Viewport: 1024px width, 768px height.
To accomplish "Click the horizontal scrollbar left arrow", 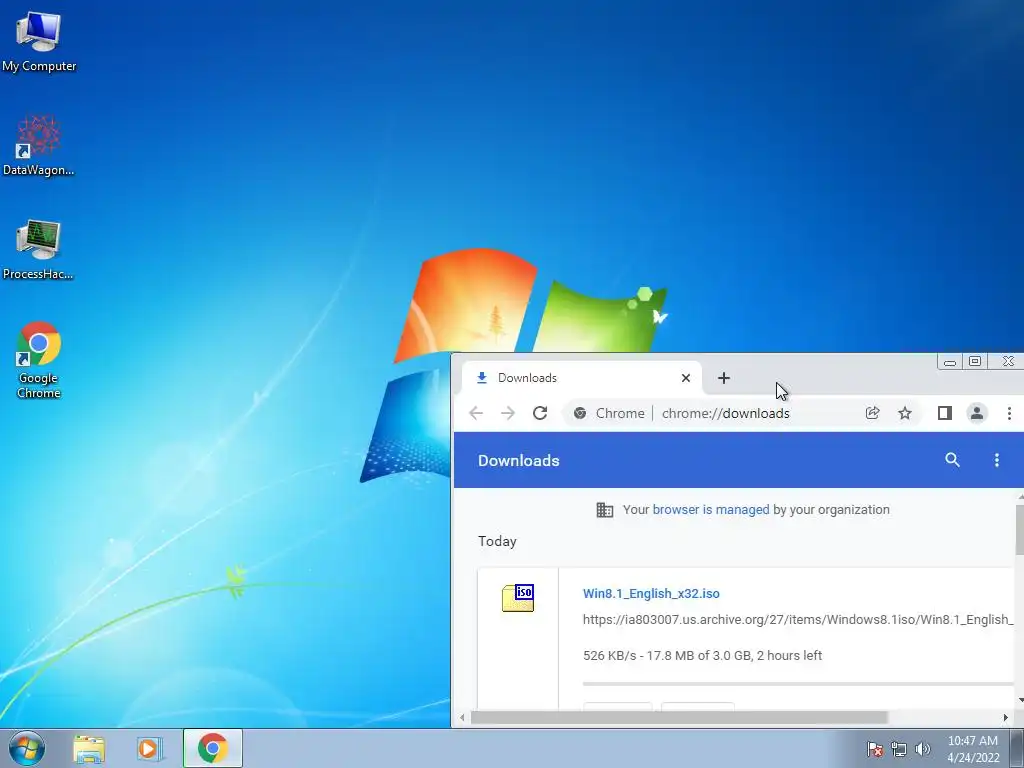I will pos(462,718).
